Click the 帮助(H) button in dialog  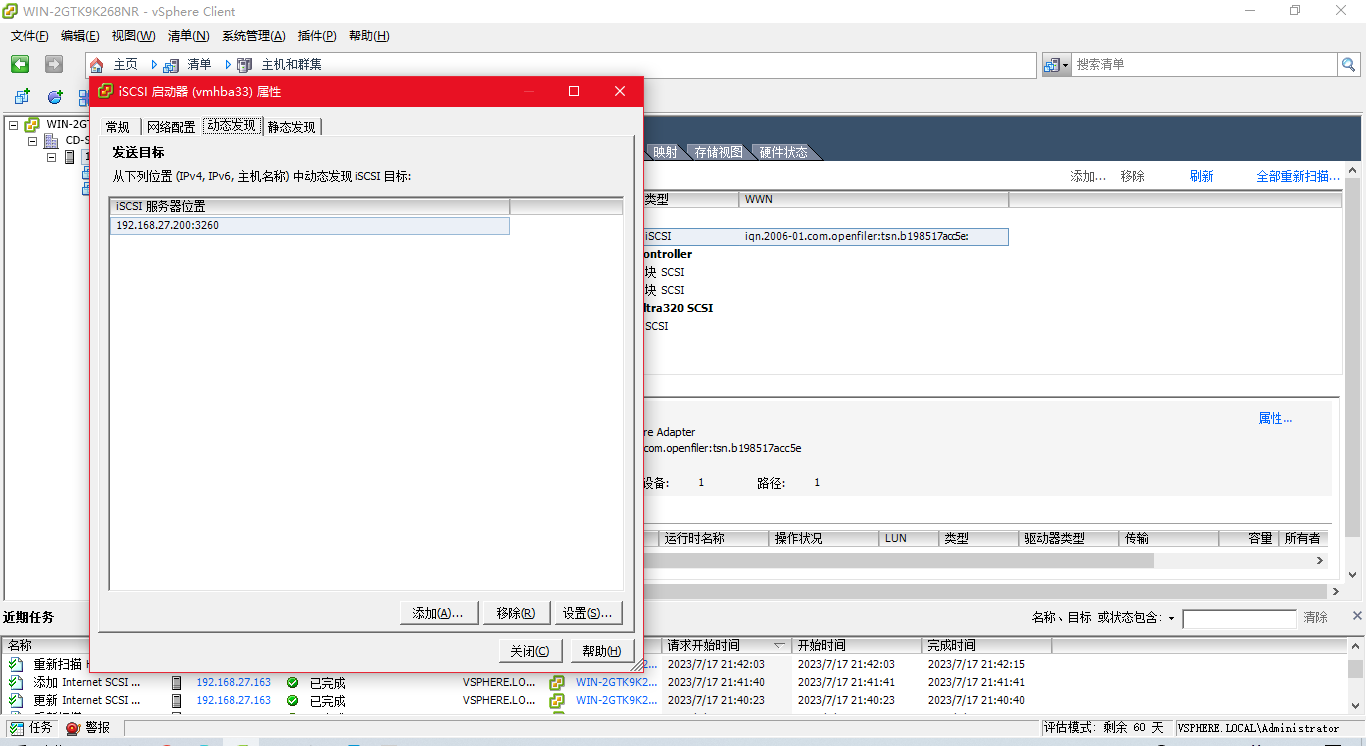coord(602,651)
